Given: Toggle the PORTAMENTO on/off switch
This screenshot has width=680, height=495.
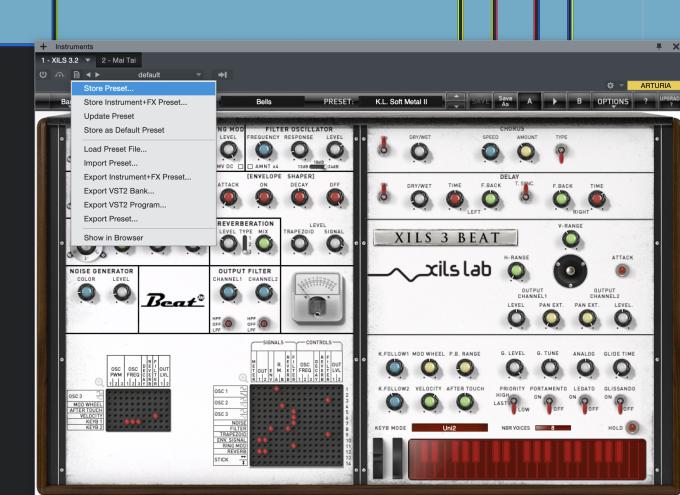Looking at the screenshot, I should point(549,405).
